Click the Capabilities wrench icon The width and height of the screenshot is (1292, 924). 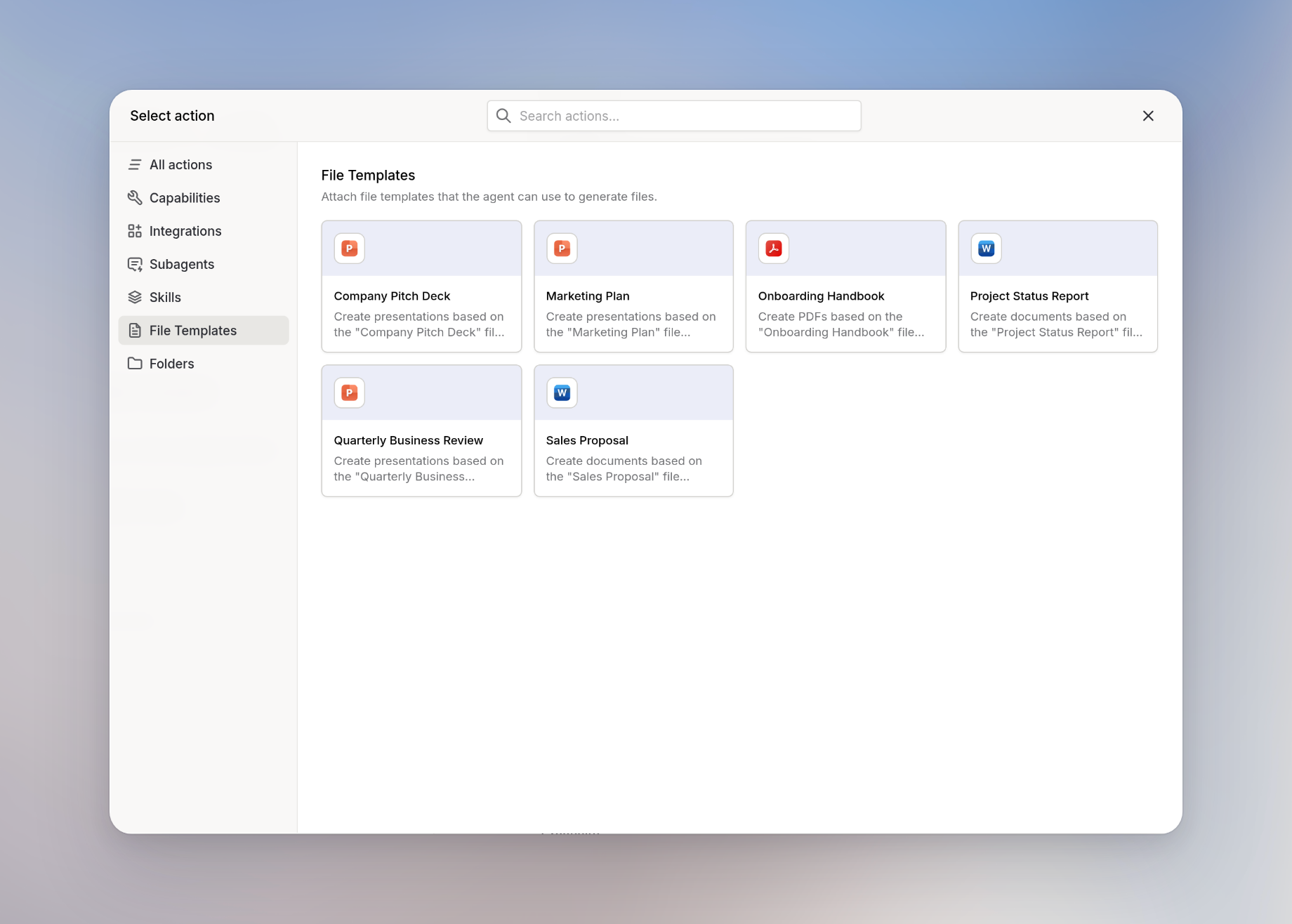135,197
